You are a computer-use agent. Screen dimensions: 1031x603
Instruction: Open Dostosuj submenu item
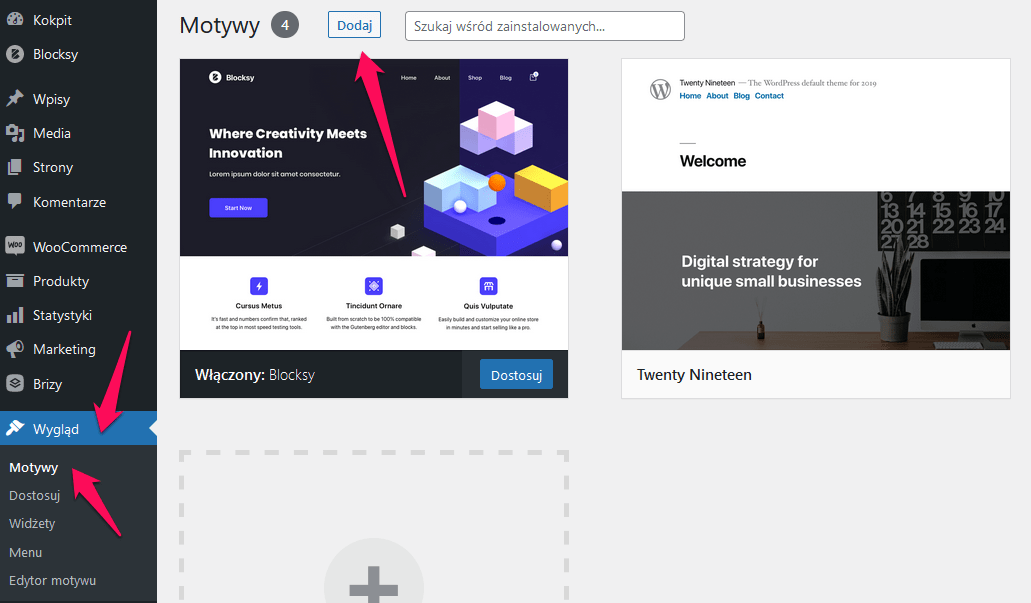click(x=35, y=496)
